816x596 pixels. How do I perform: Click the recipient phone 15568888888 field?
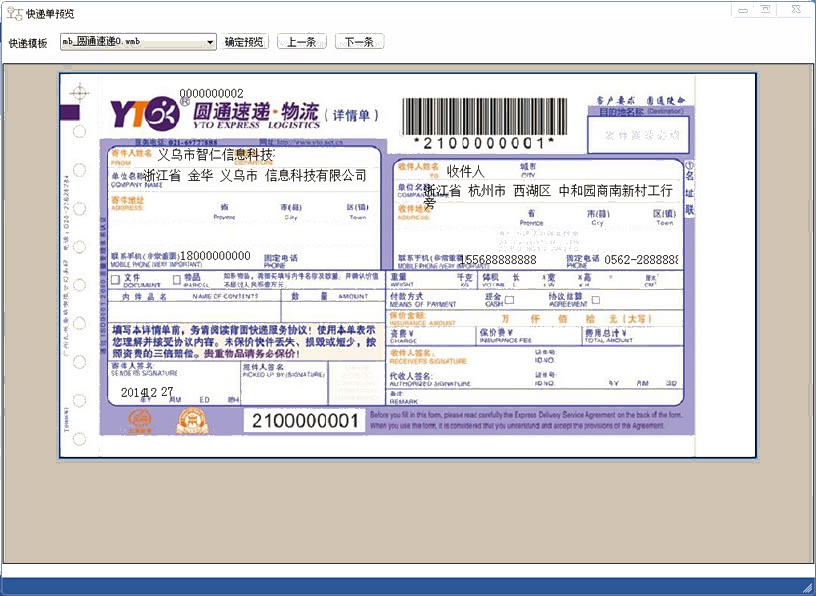click(x=500, y=259)
